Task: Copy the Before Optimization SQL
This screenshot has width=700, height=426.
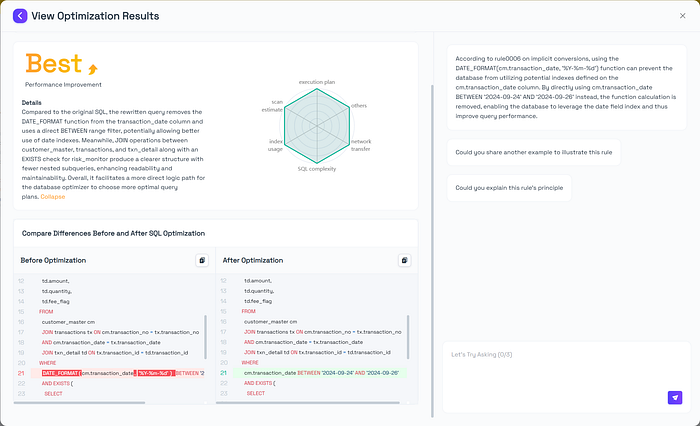Action: tap(202, 260)
